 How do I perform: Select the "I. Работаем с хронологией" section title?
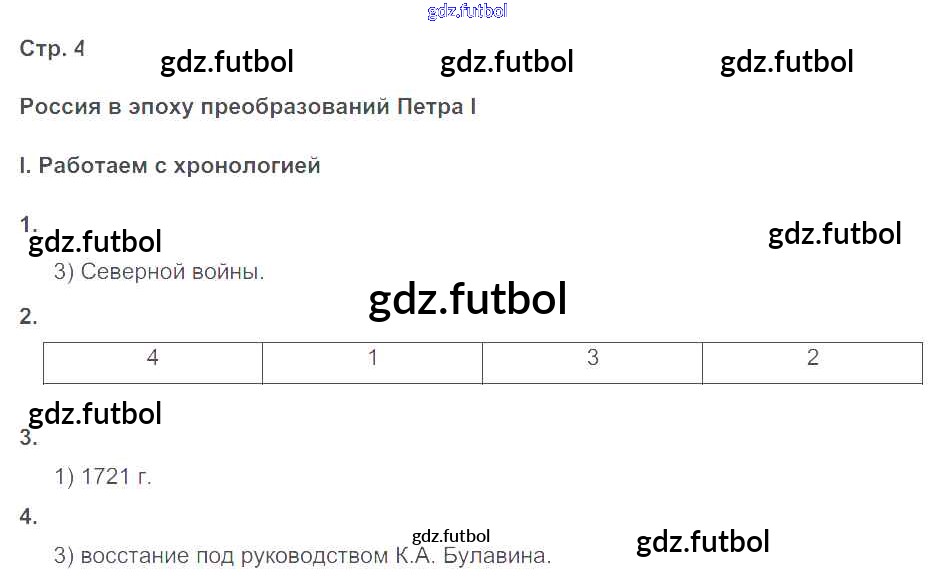pyautogui.click(x=170, y=166)
